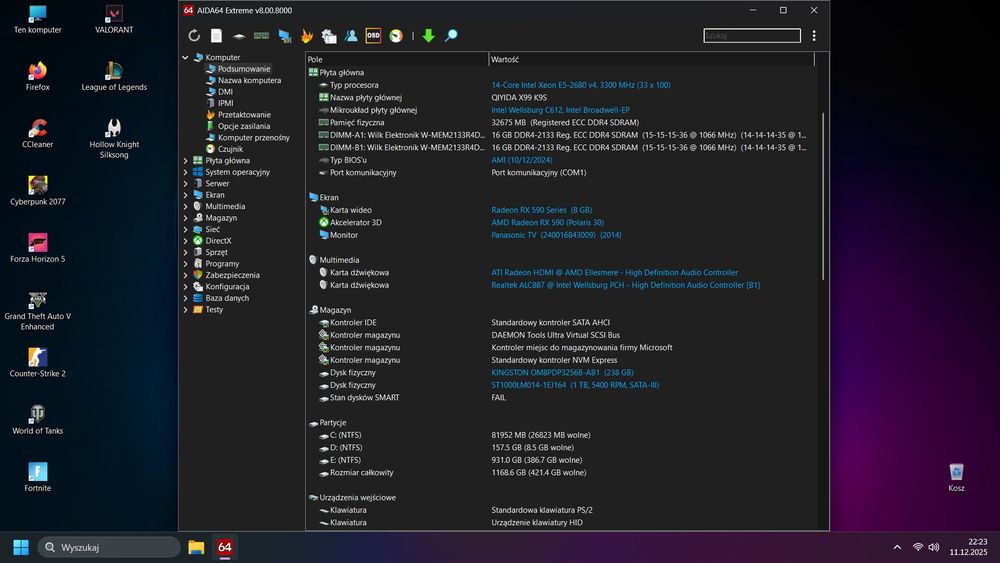Screen dimensions: 1000x563
Task: Expand the Serwer tree node
Action: tap(186, 184)
